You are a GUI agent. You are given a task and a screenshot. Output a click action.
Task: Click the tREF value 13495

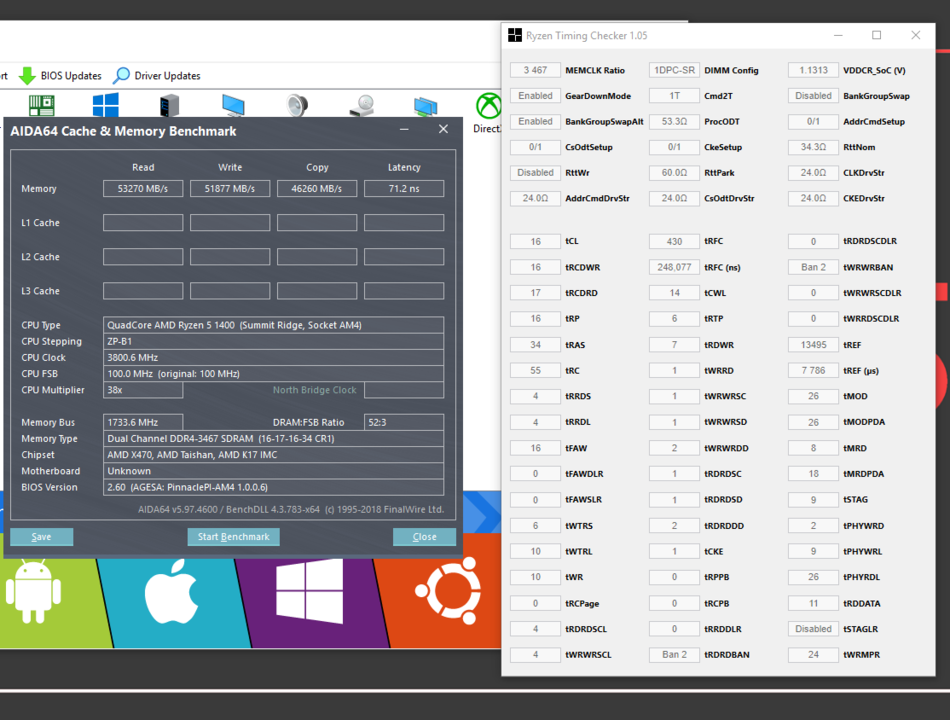pos(813,345)
